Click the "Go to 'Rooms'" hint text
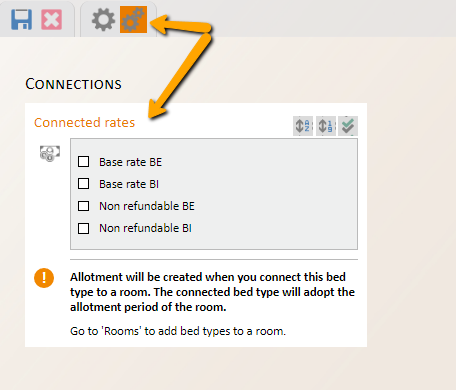This screenshot has width=456, height=390. pos(178,331)
